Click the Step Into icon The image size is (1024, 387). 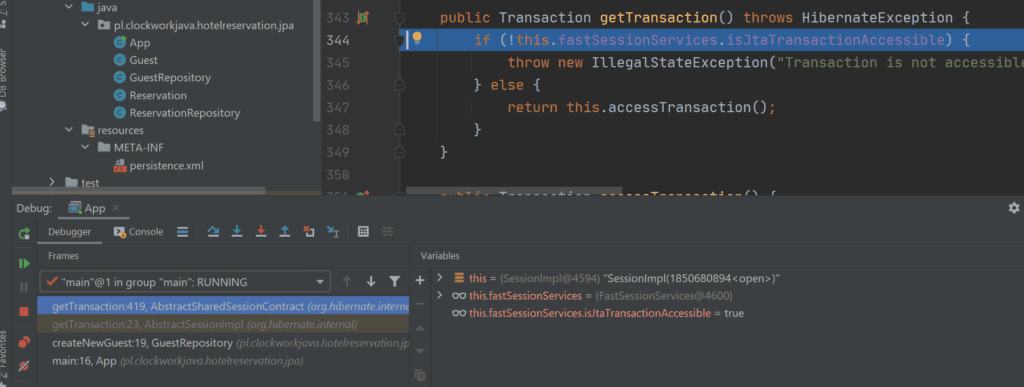[237, 232]
